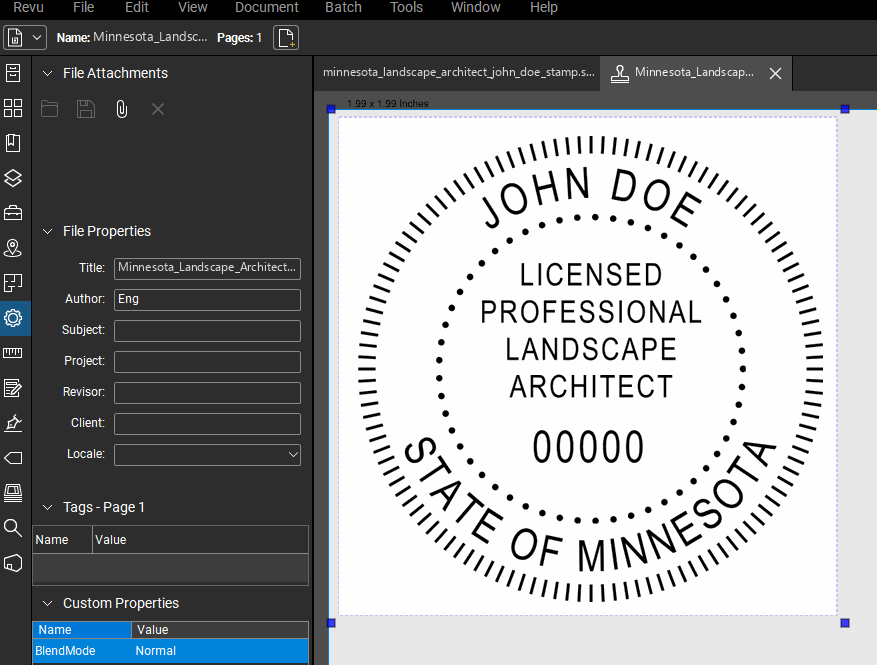Open the File Access panel icon
This screenshot has width=877, height=665.
(x=13, y=73)
